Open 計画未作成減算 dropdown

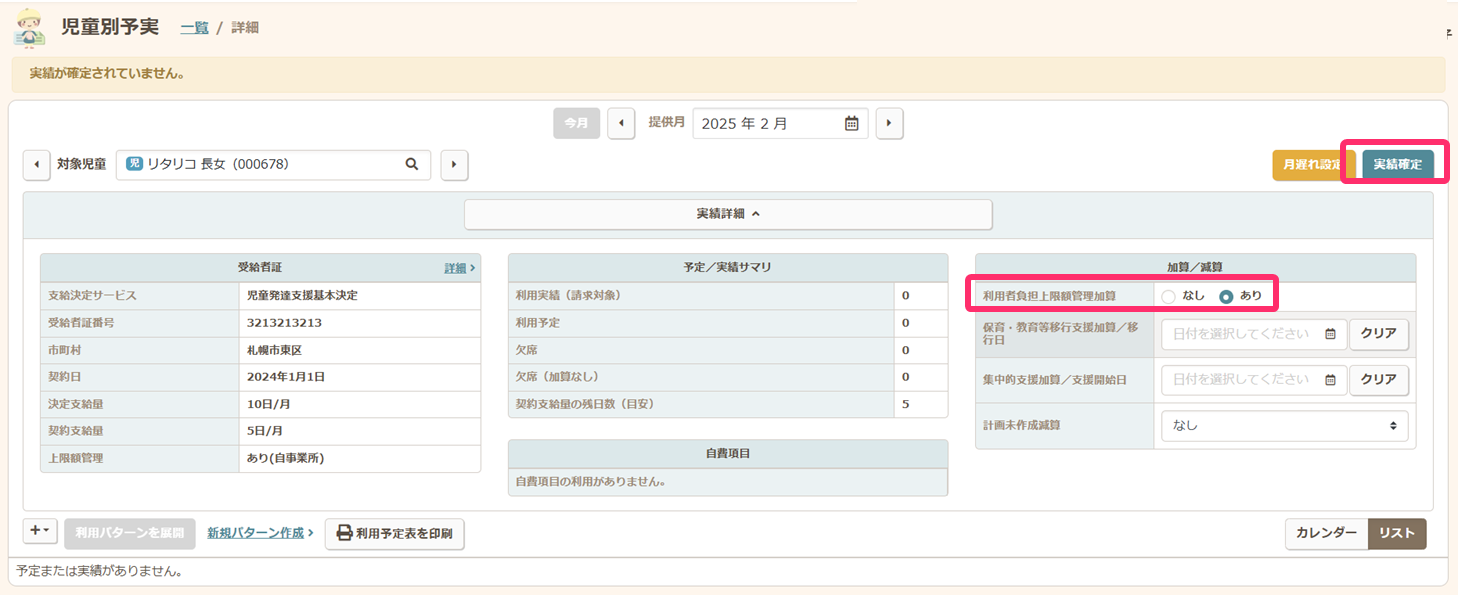[x=1284, y=426]
